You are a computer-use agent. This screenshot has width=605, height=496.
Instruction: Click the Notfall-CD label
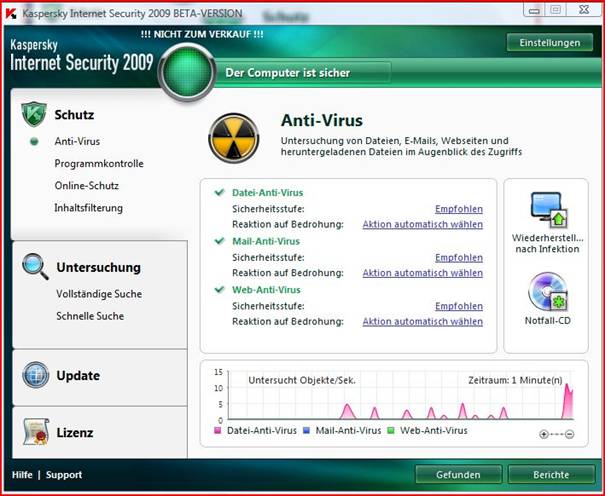click(x=548, y=321)
